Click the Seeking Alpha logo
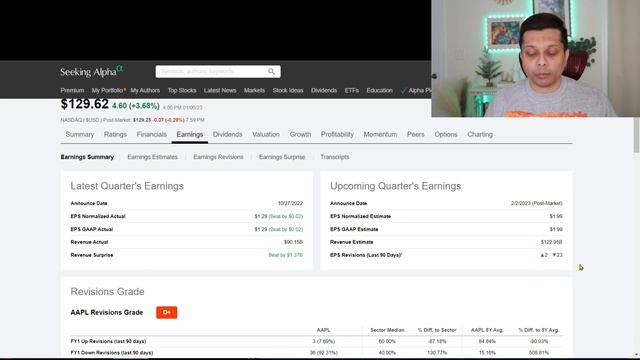The width and height of the screenshot is (640, 360). 91,71
